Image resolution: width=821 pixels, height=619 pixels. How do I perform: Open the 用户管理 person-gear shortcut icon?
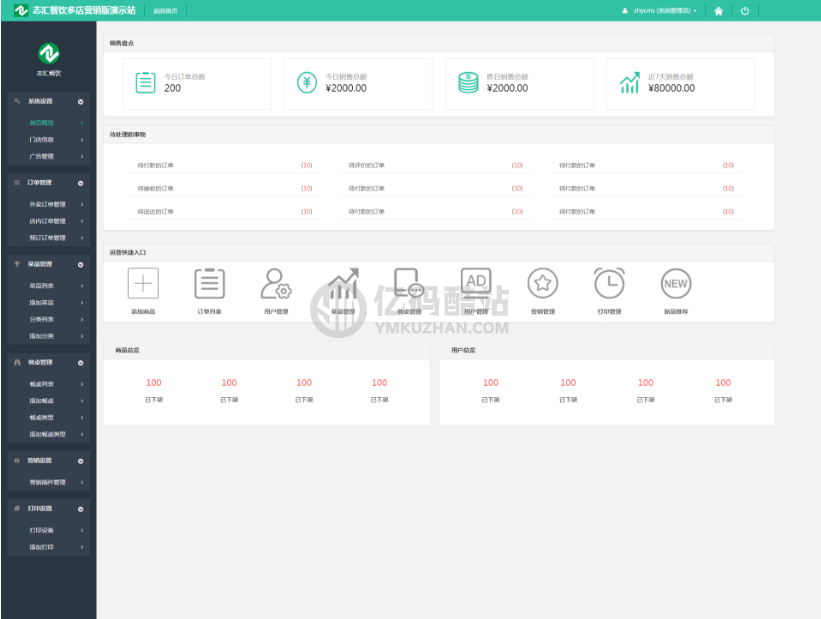(x=276, y=283)
